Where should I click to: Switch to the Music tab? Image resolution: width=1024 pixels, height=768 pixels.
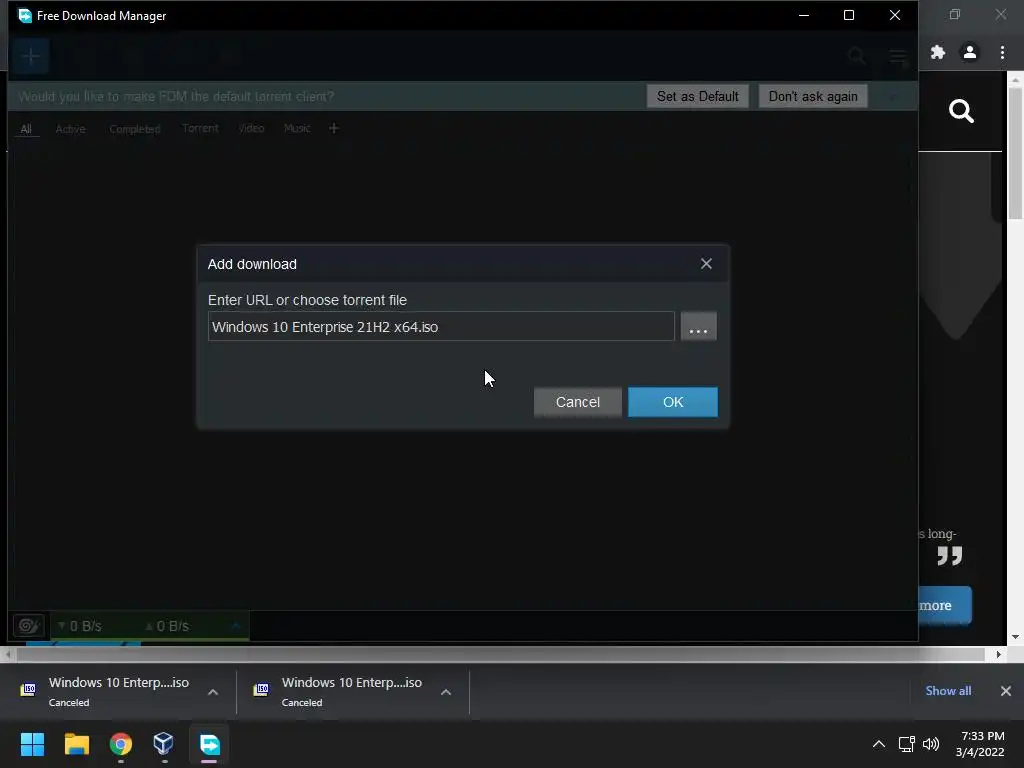296,128
